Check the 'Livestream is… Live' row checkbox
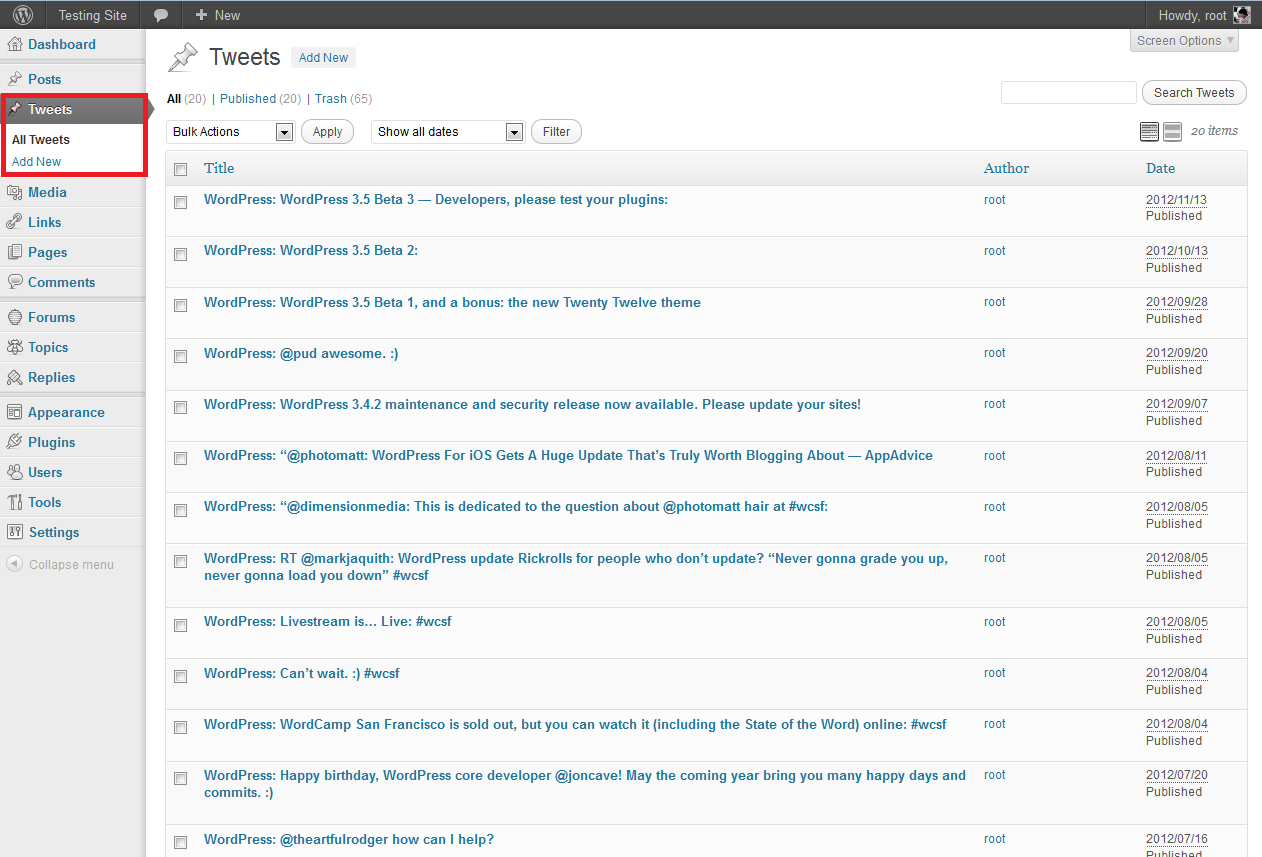 pyautogui.click(x=180, y=625)
